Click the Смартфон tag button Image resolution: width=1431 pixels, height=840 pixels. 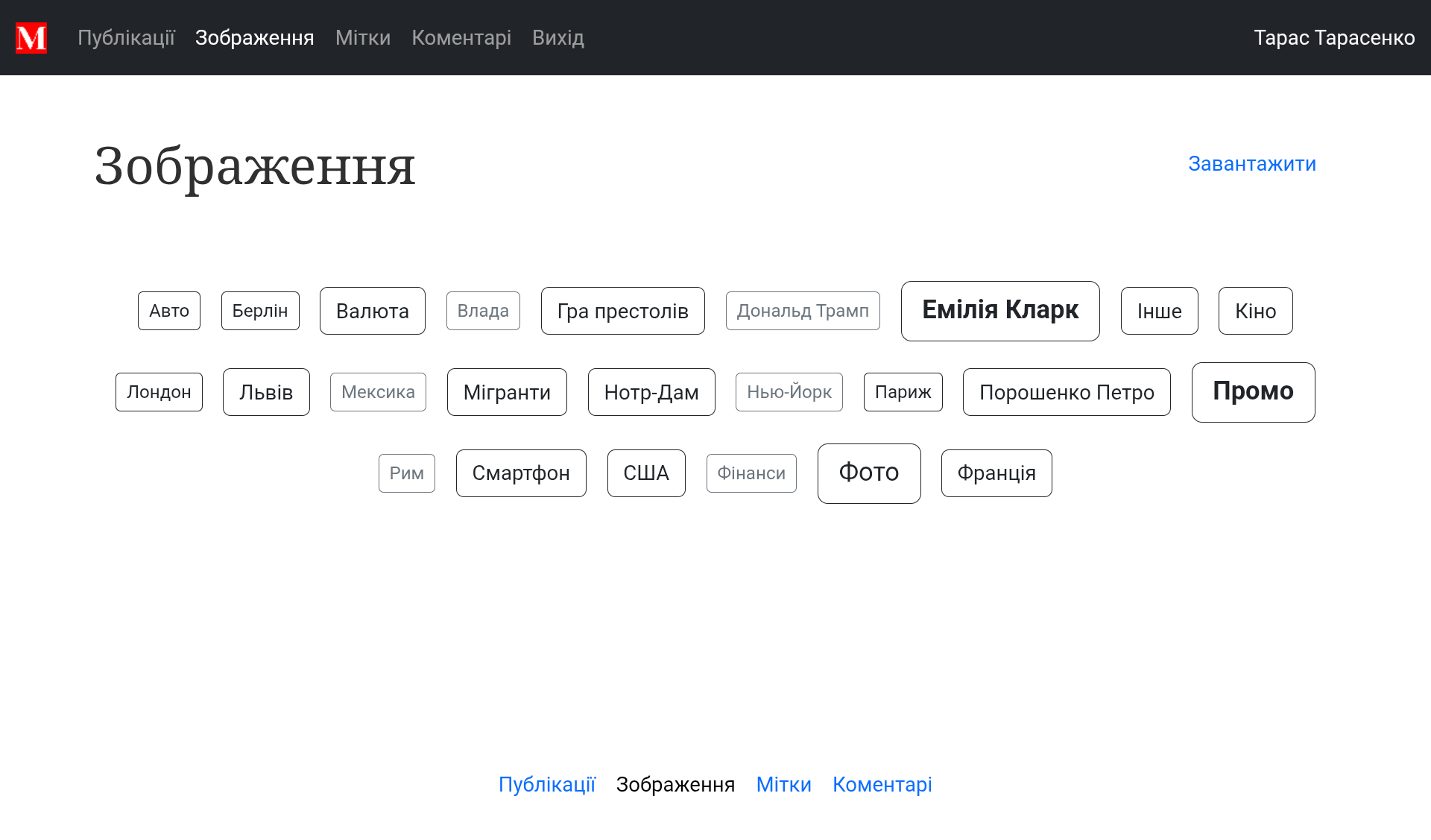pyautogui.click(x=520, y=473)
